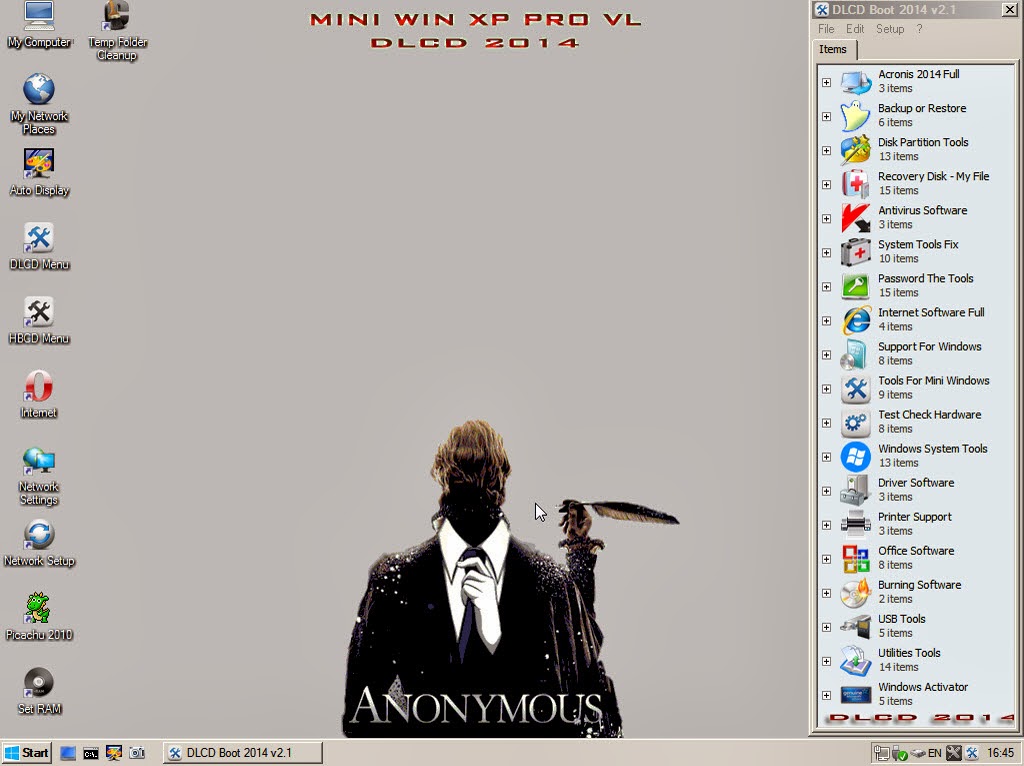Expand the Antivirus Software group
The image size is (1024, 766).
click(826, 218)
